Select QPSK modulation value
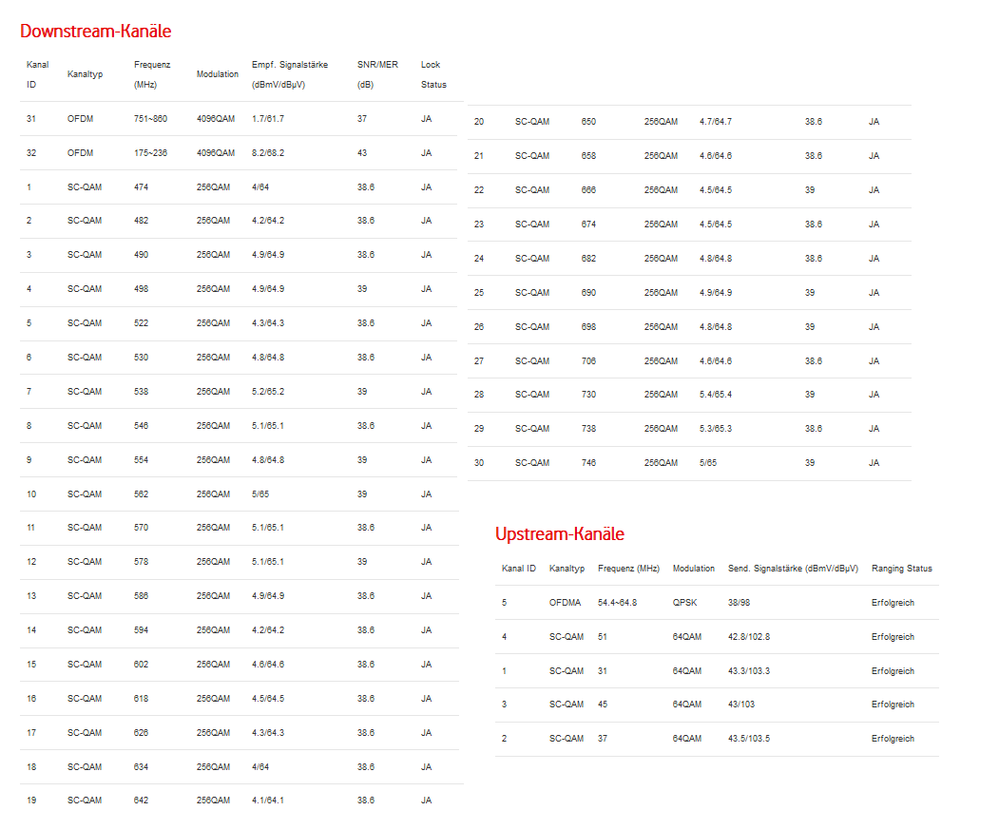 click(x=685, y=603)
